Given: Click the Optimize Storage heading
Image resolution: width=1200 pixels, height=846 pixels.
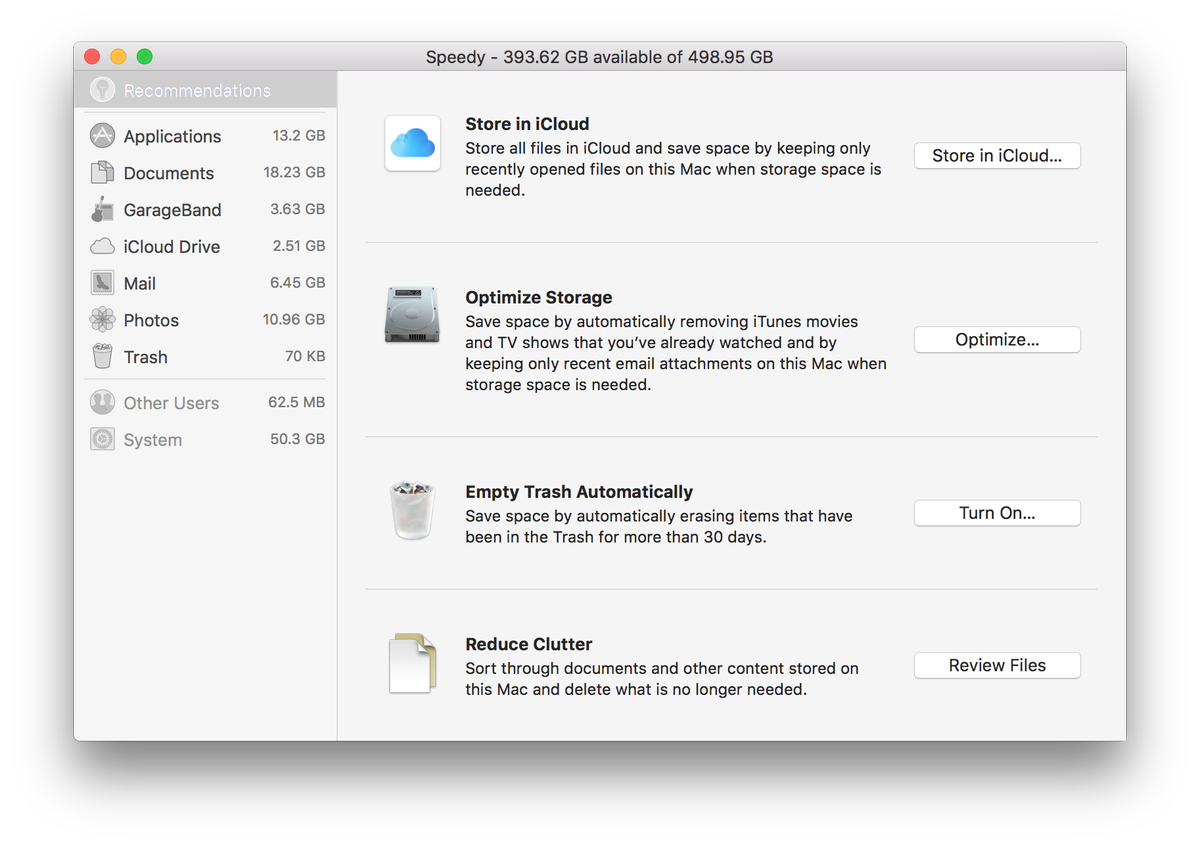Looking at the screenshot, I should [x=539, y=297].
